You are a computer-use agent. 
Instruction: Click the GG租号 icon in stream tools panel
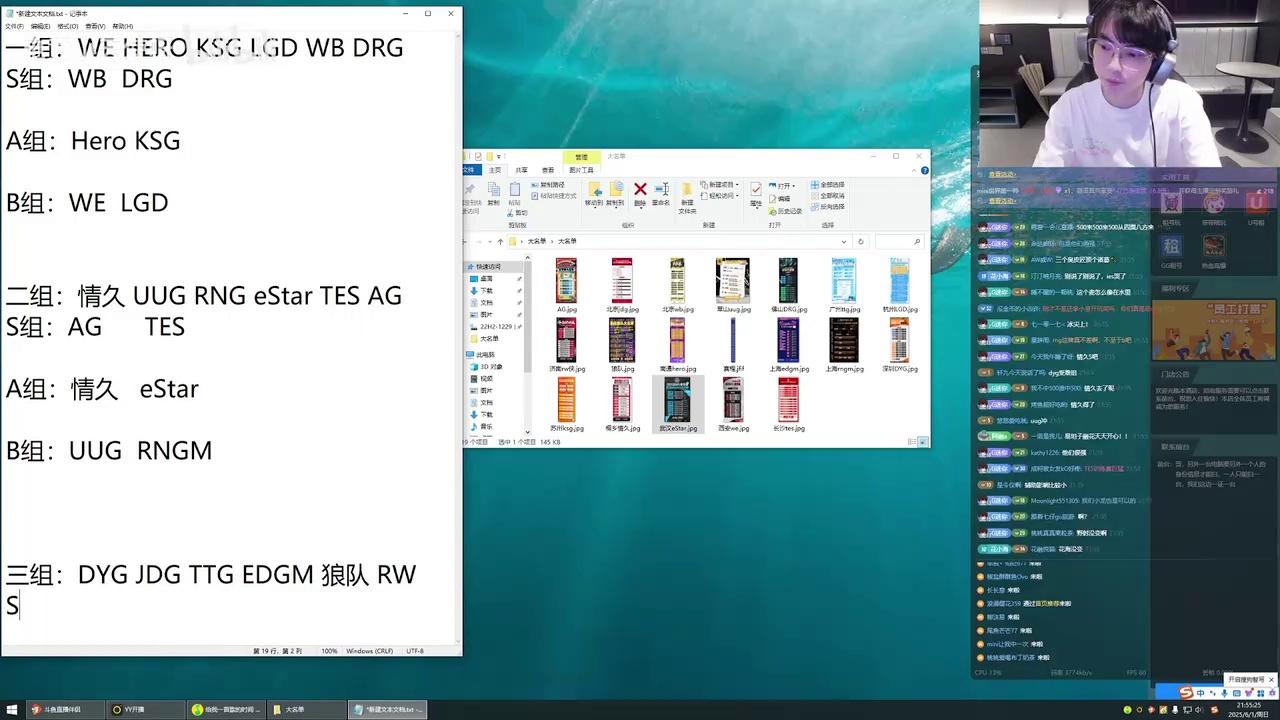point(1171,247)
